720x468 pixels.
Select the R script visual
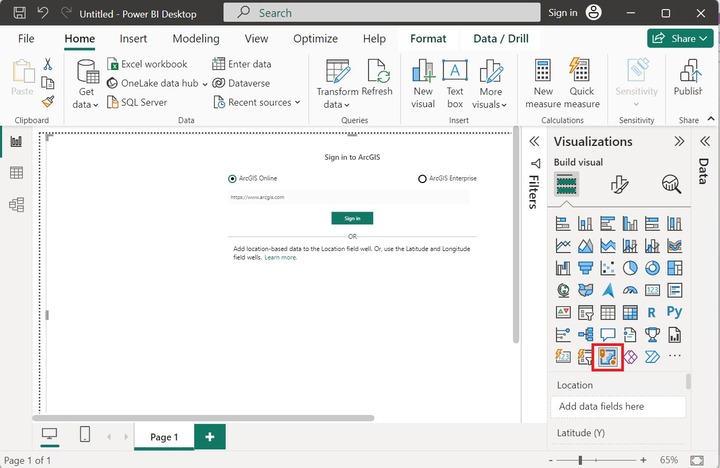click(652, 313)
